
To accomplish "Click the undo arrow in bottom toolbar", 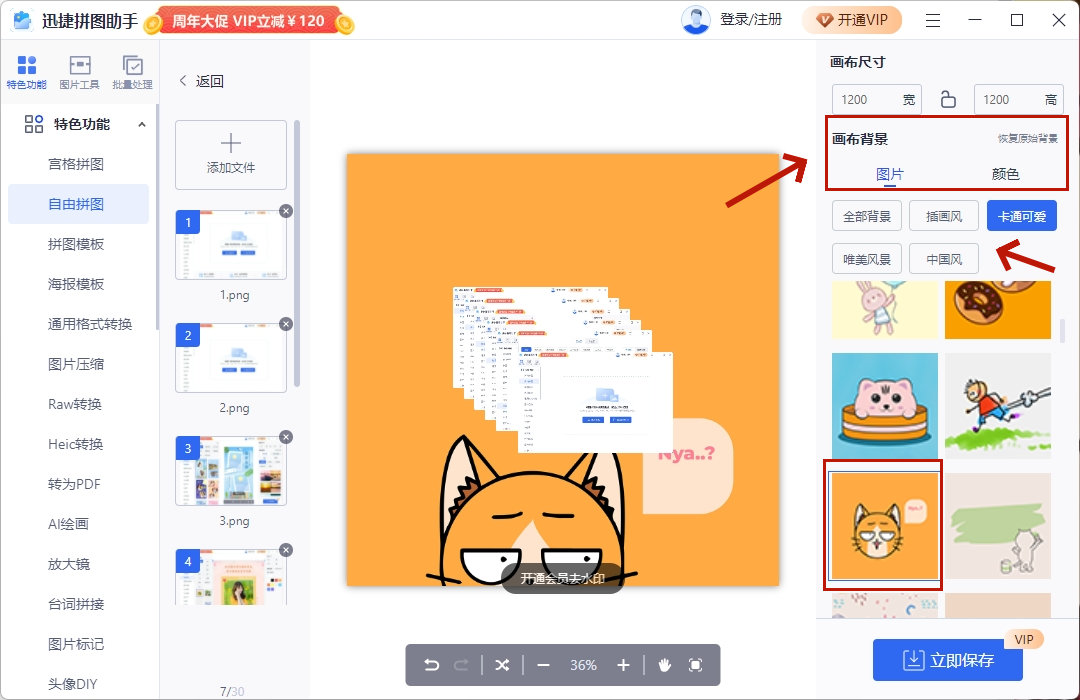I will [431, 665].
